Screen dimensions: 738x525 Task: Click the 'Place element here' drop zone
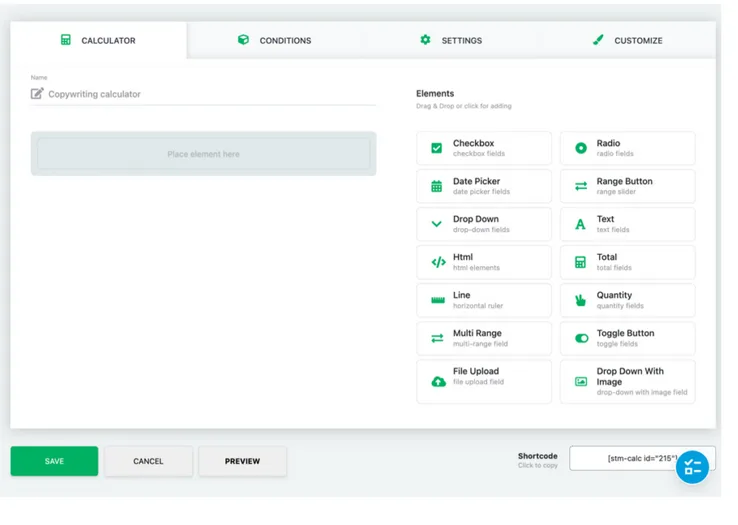tap(203, 154)
